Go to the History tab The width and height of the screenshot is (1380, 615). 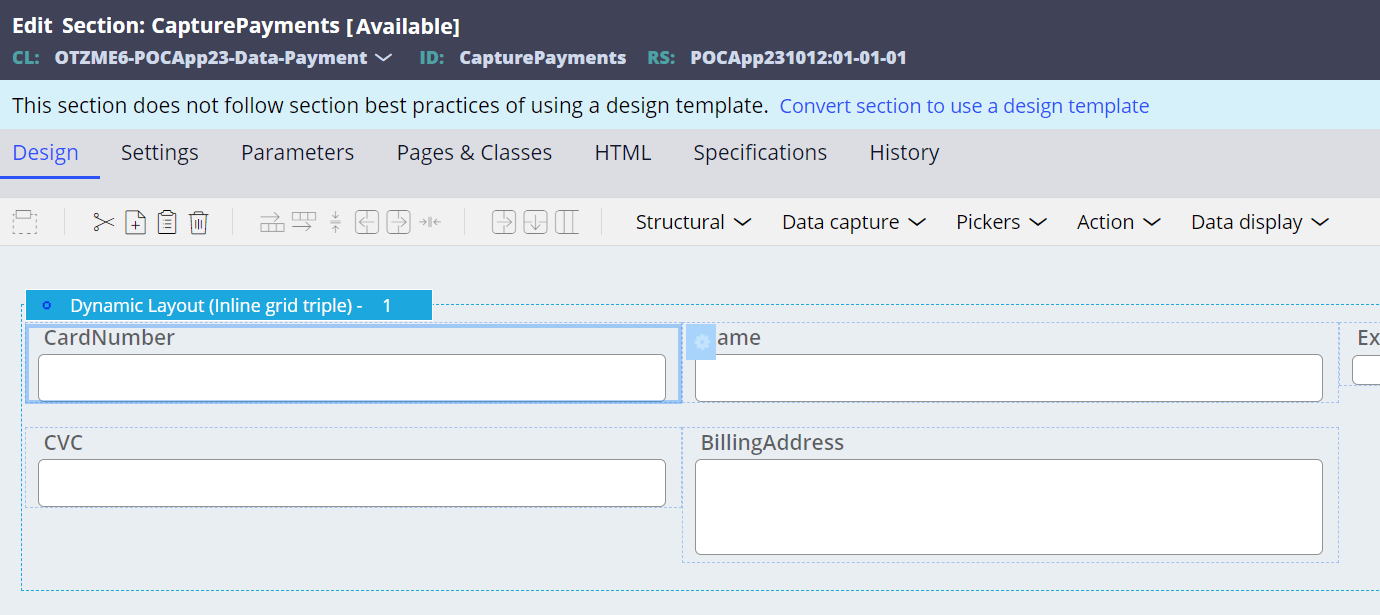[904, 153]
